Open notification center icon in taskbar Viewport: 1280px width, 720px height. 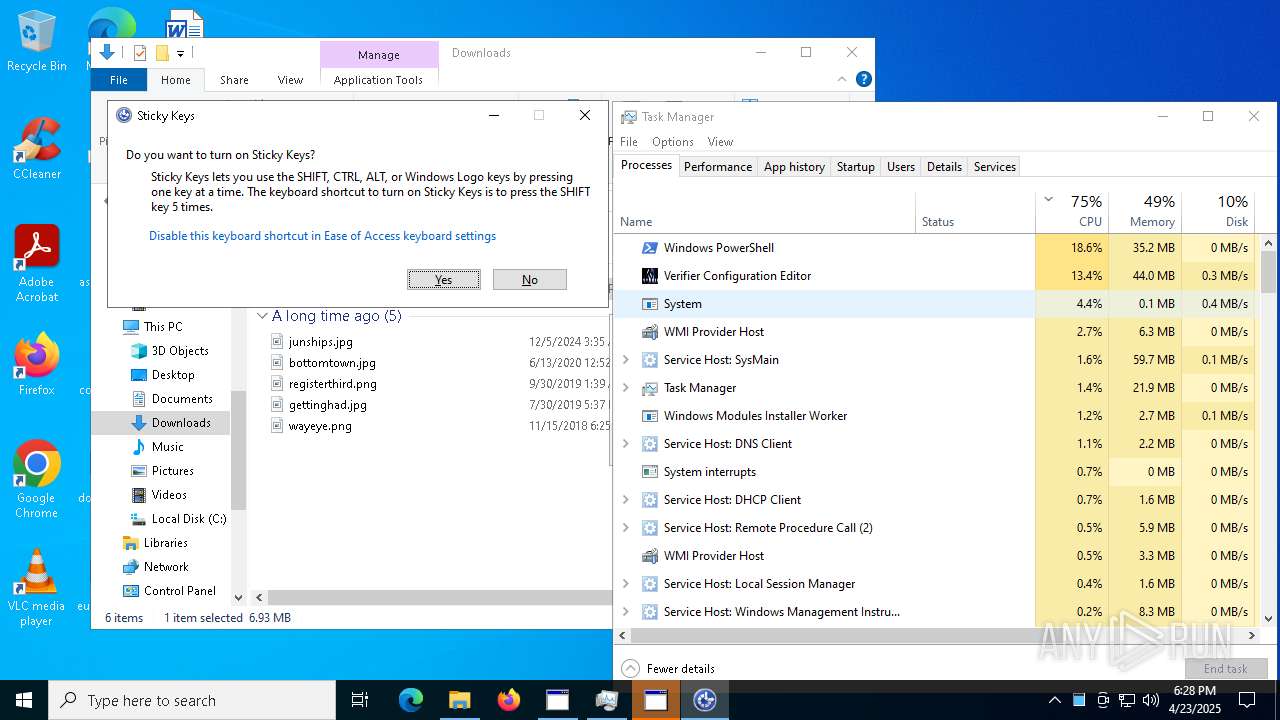click(x=1247, y=700)
